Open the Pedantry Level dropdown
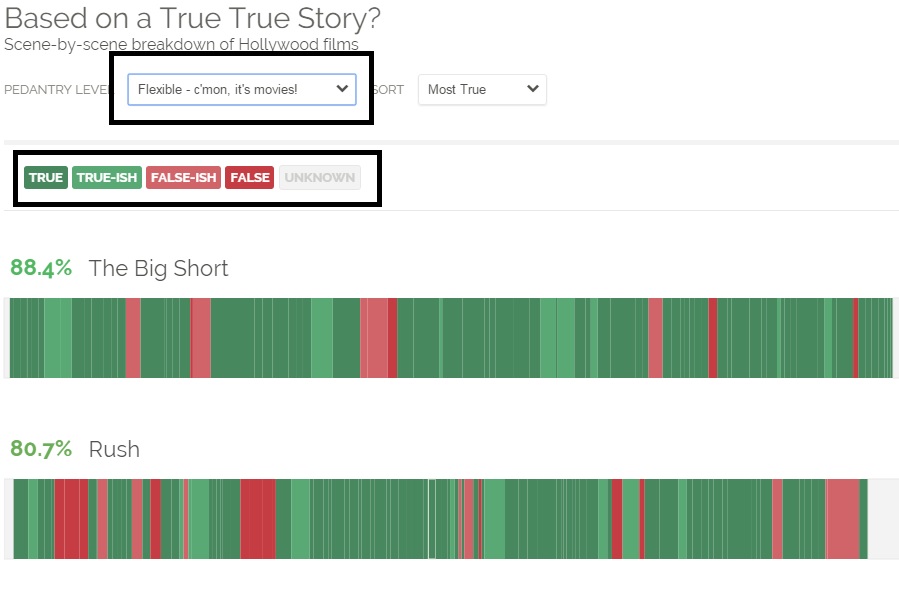 pos(243,89)
